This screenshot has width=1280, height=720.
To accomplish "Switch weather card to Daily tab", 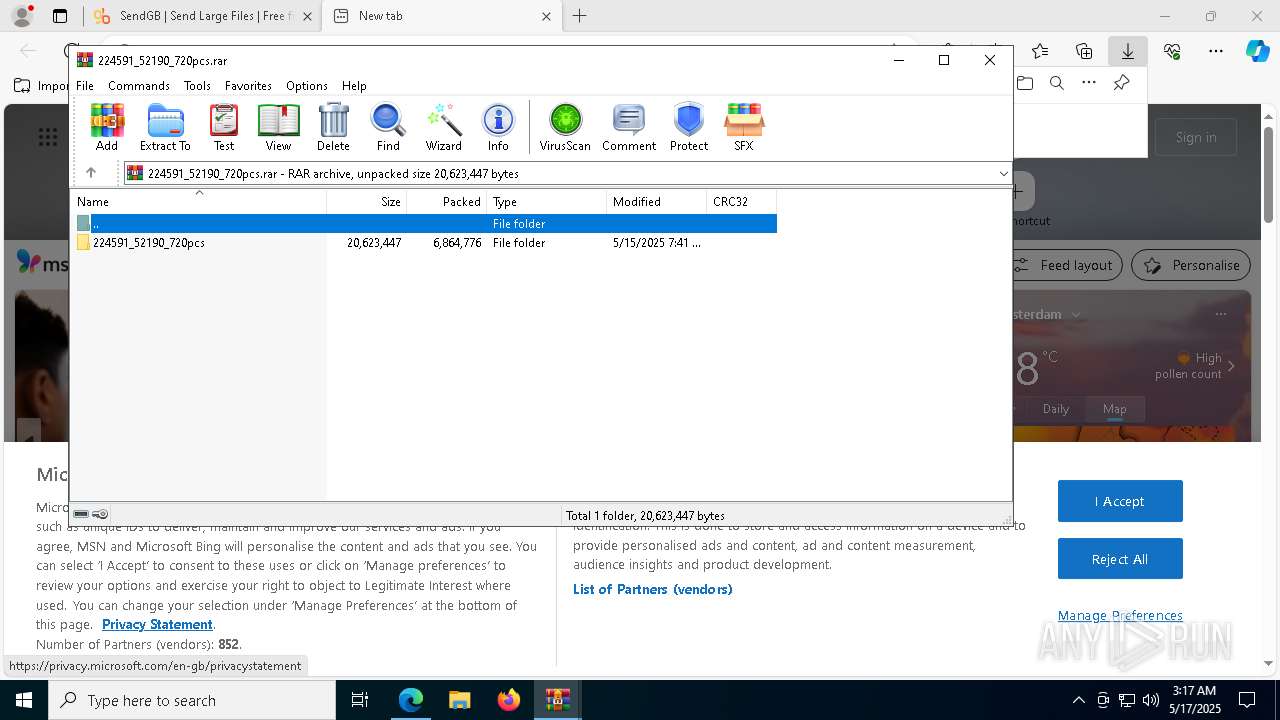I will 1056,408.
